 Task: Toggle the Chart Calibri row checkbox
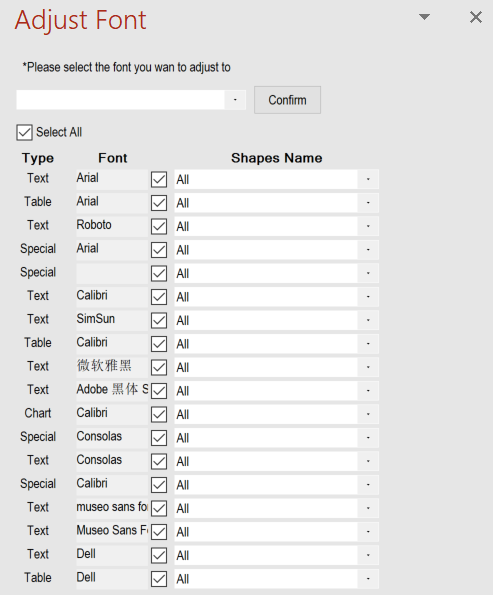coord(159,414)
